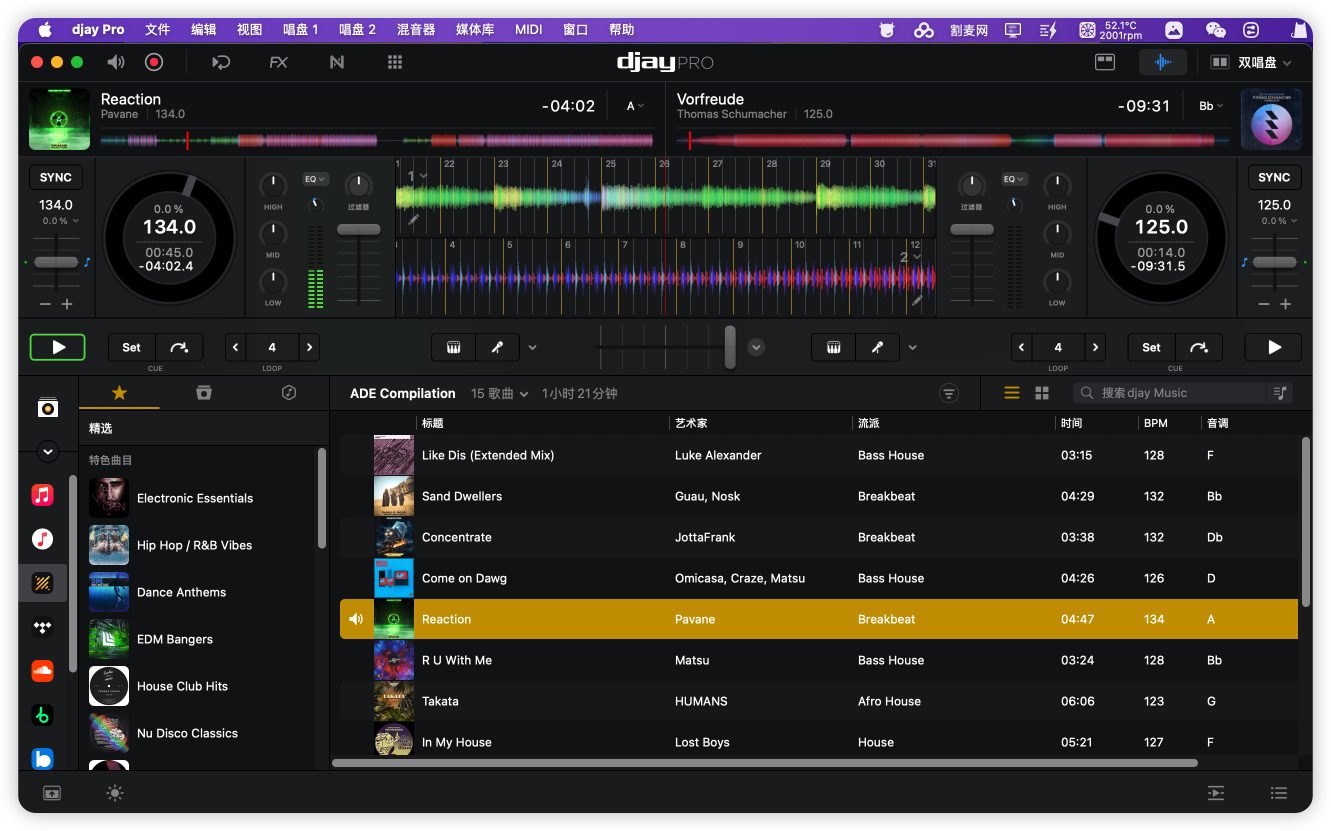Expand Deck 2 tools chevron next to microphone
This screenshot has height=831, width=1331.
pos(912,348)
